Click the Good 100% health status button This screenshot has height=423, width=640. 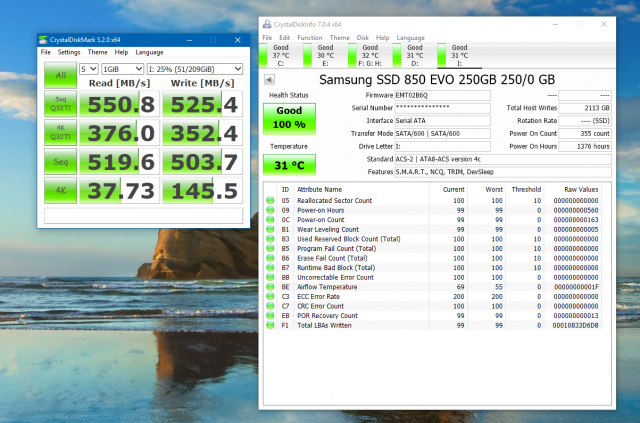pyautogui.click(x=288, y=117)
